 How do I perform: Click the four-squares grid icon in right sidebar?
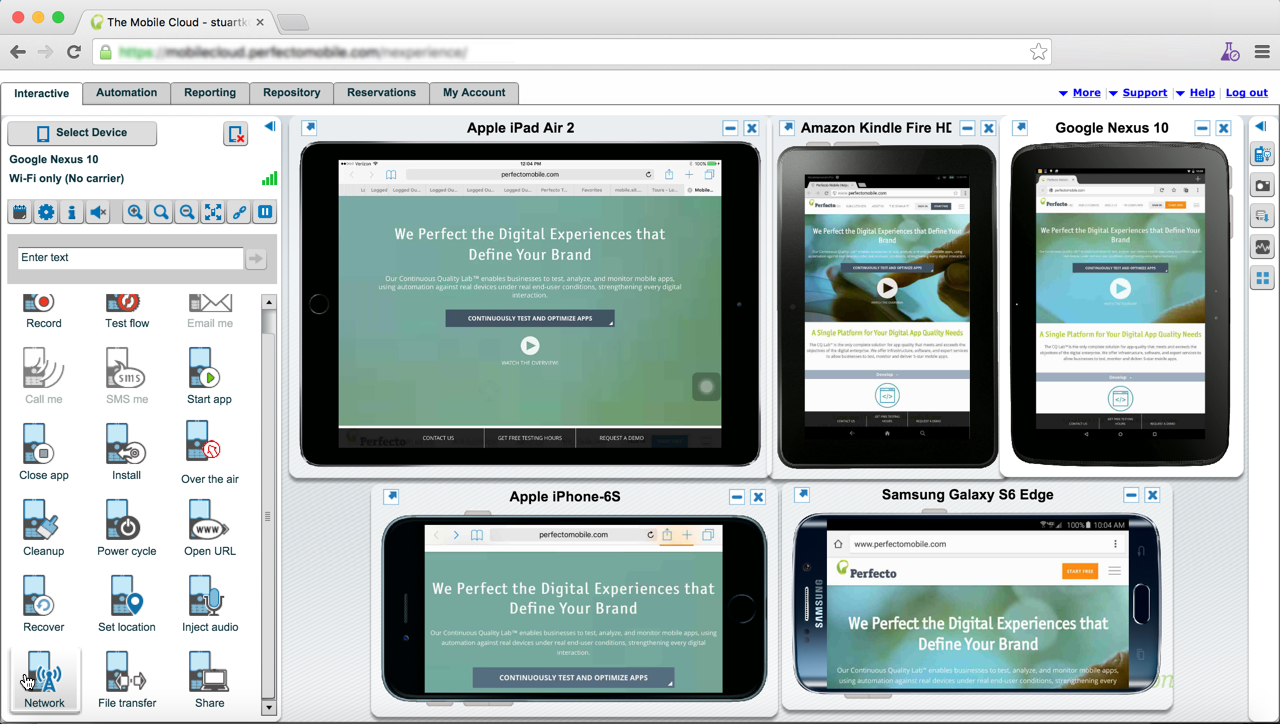pos(1262,278)
